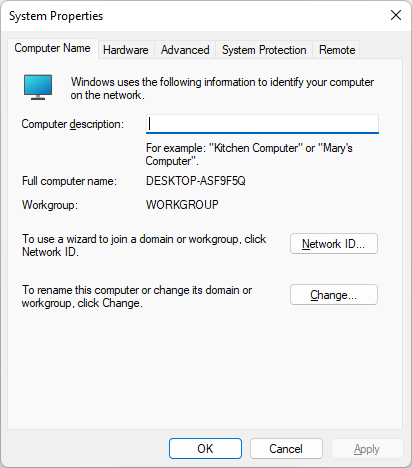Click the Computer Name tab
This screenshot has width=412, height=468.
tap(53, 48)
